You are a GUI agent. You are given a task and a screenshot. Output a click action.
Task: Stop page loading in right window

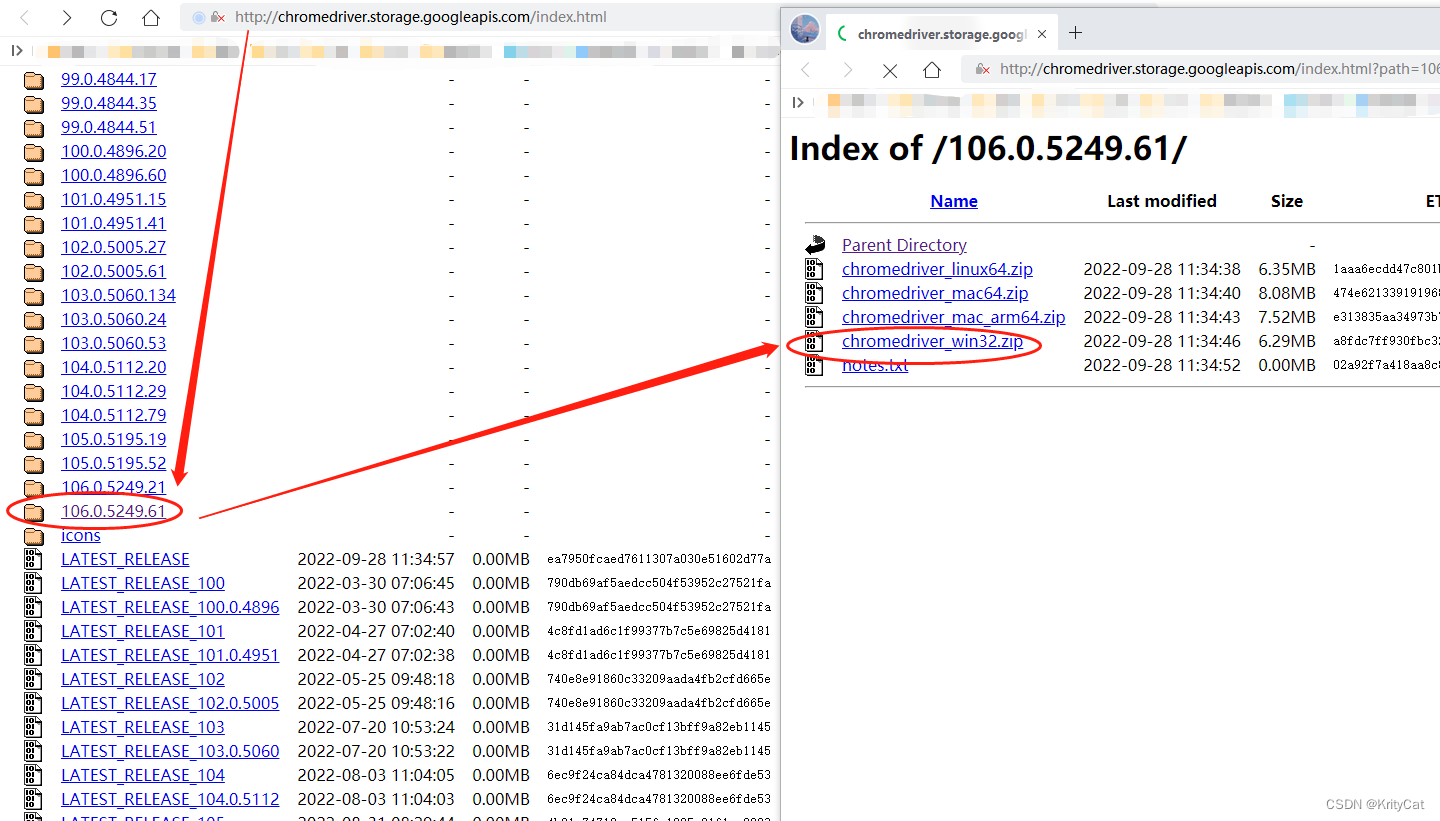point(890,70)
